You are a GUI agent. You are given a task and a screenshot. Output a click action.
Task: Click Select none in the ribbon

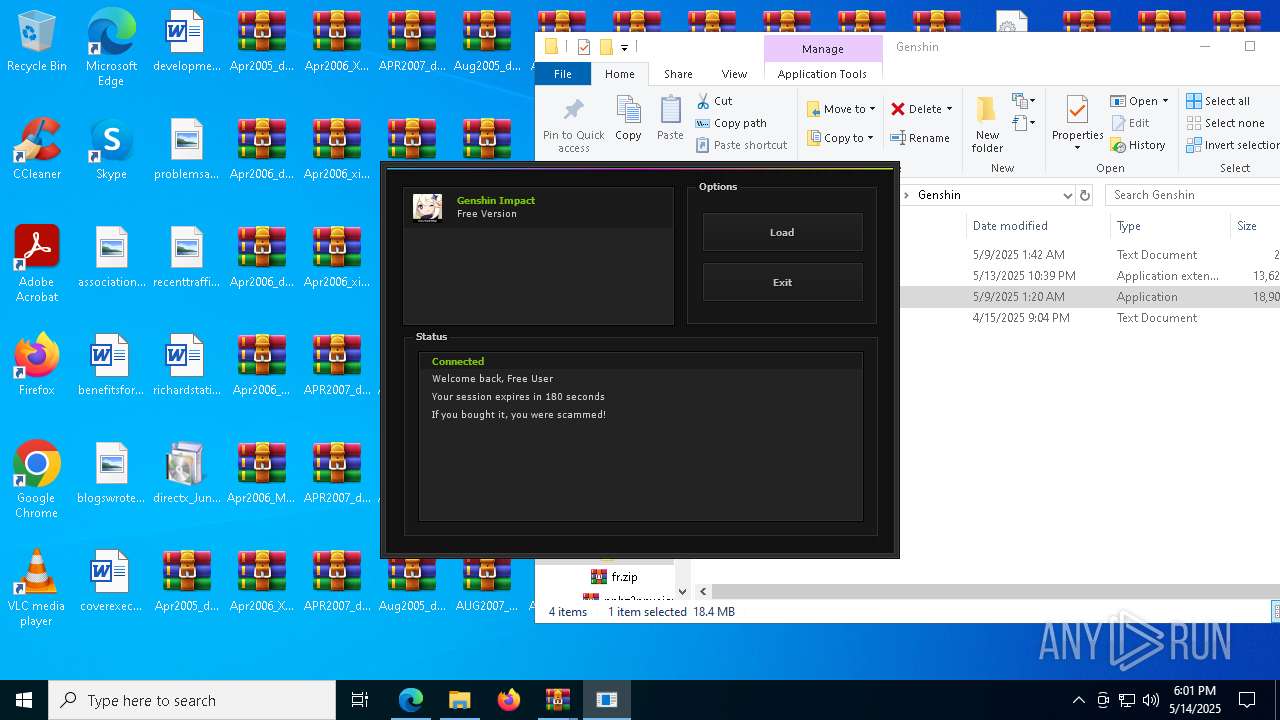(x=1225, y=123)
